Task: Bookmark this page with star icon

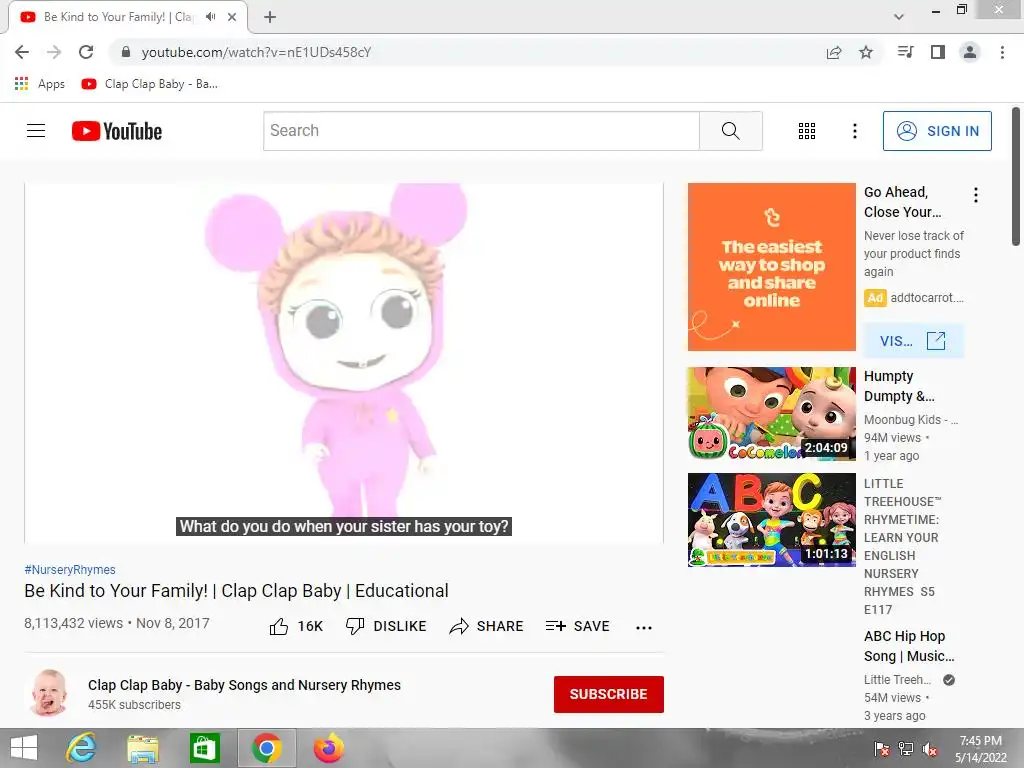Action: (866, 52)
